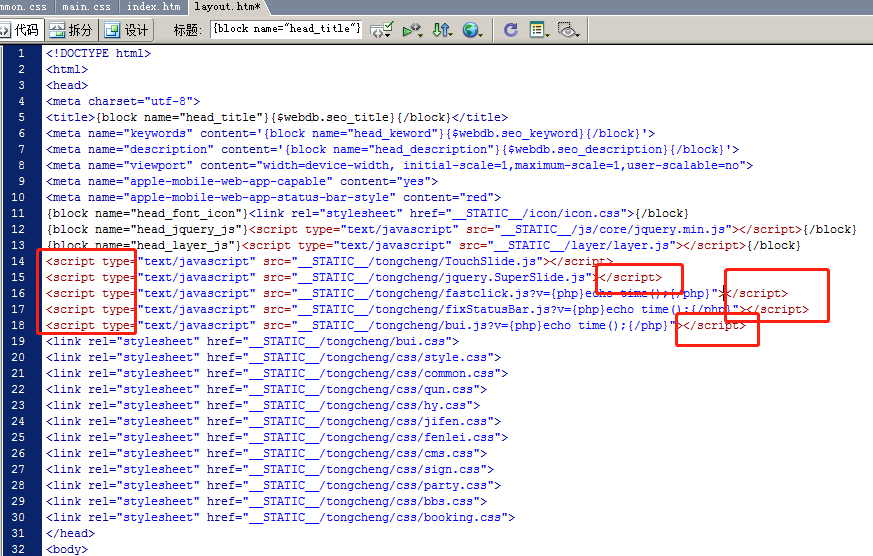Viewport: 873px width, 556px height.
Task: Click the validate markup icon
Action: (x=412, y=30)
